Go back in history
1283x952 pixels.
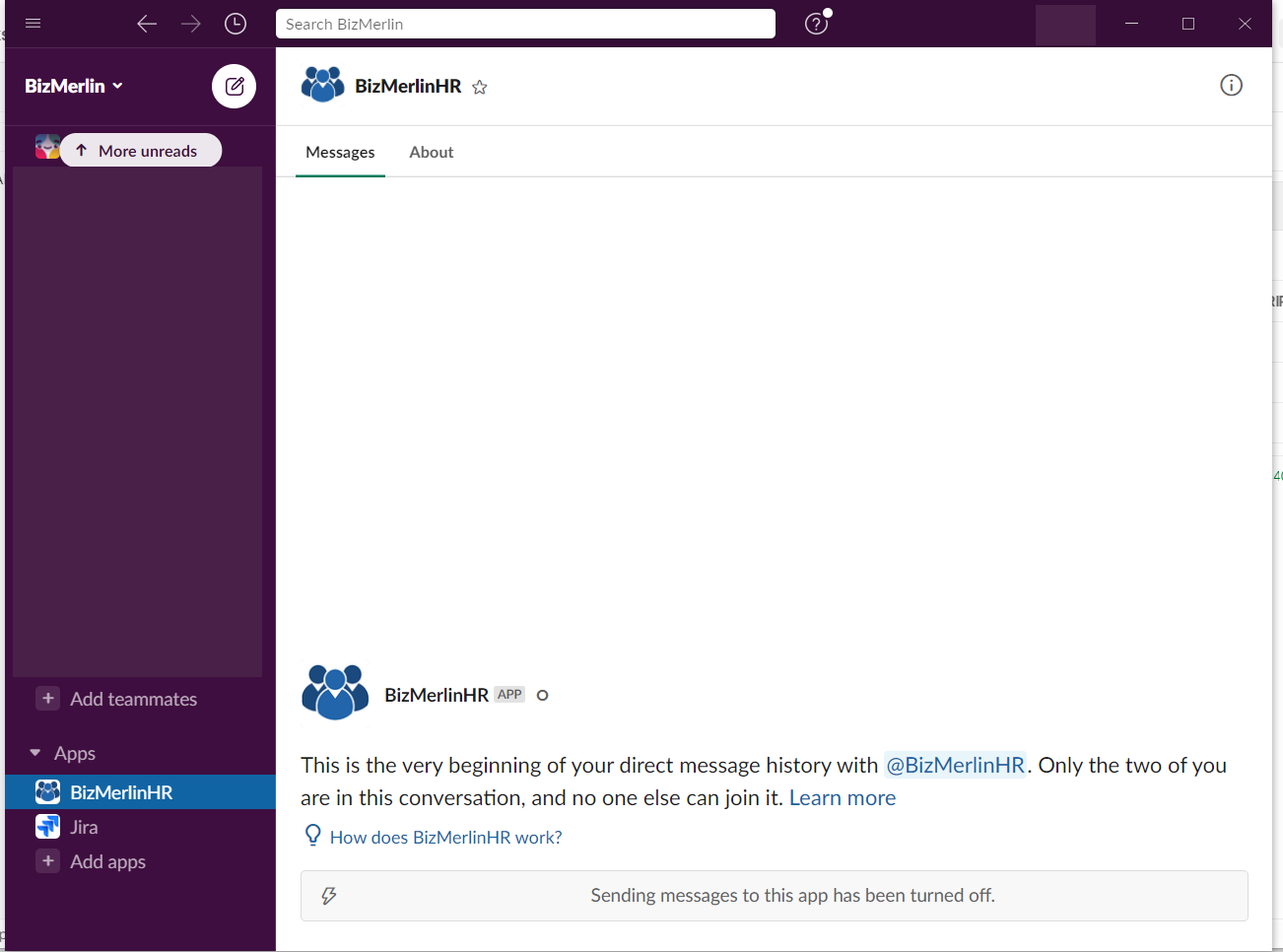147,24
